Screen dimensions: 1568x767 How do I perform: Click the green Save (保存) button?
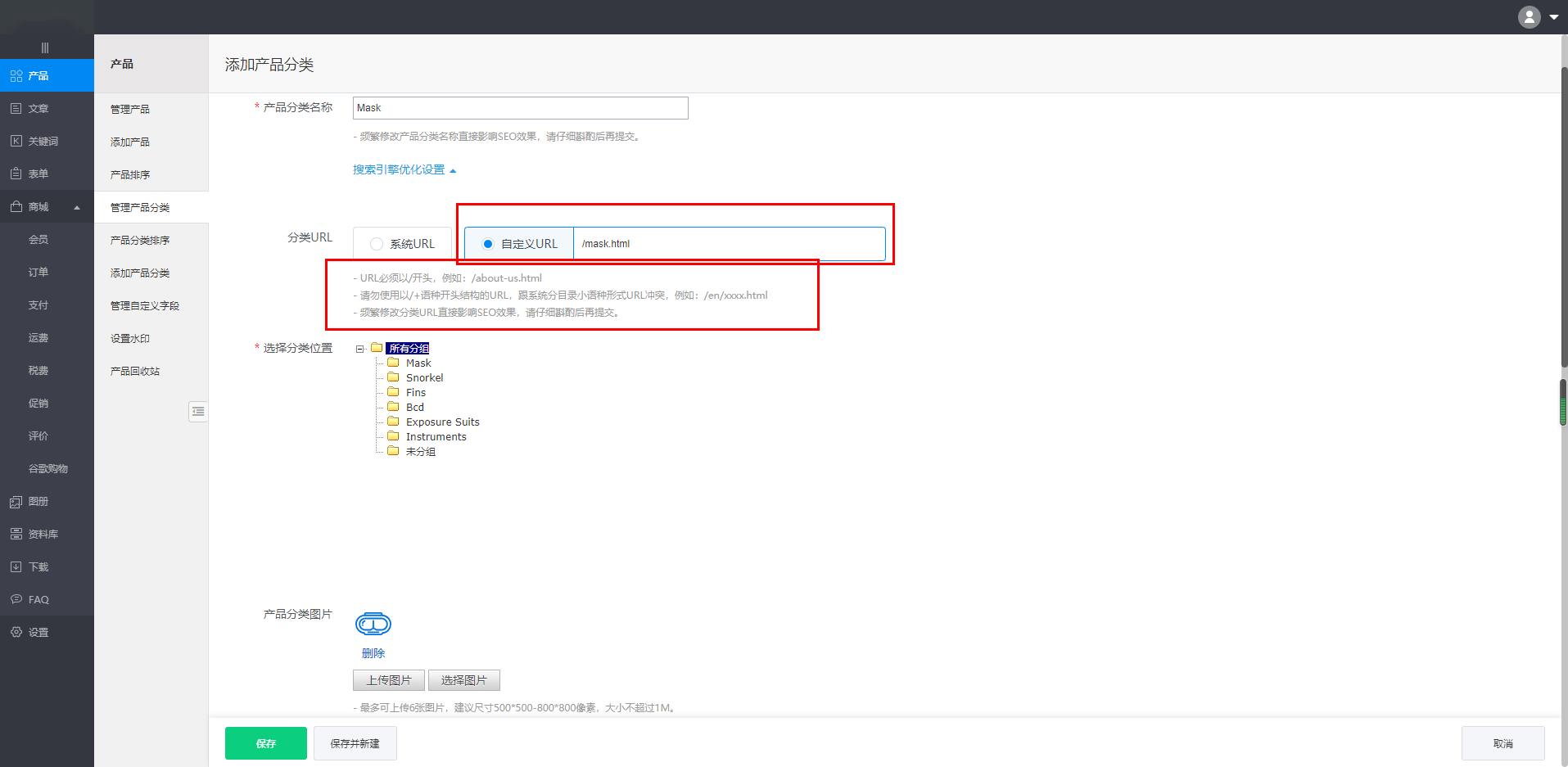[x=266, y=743]
